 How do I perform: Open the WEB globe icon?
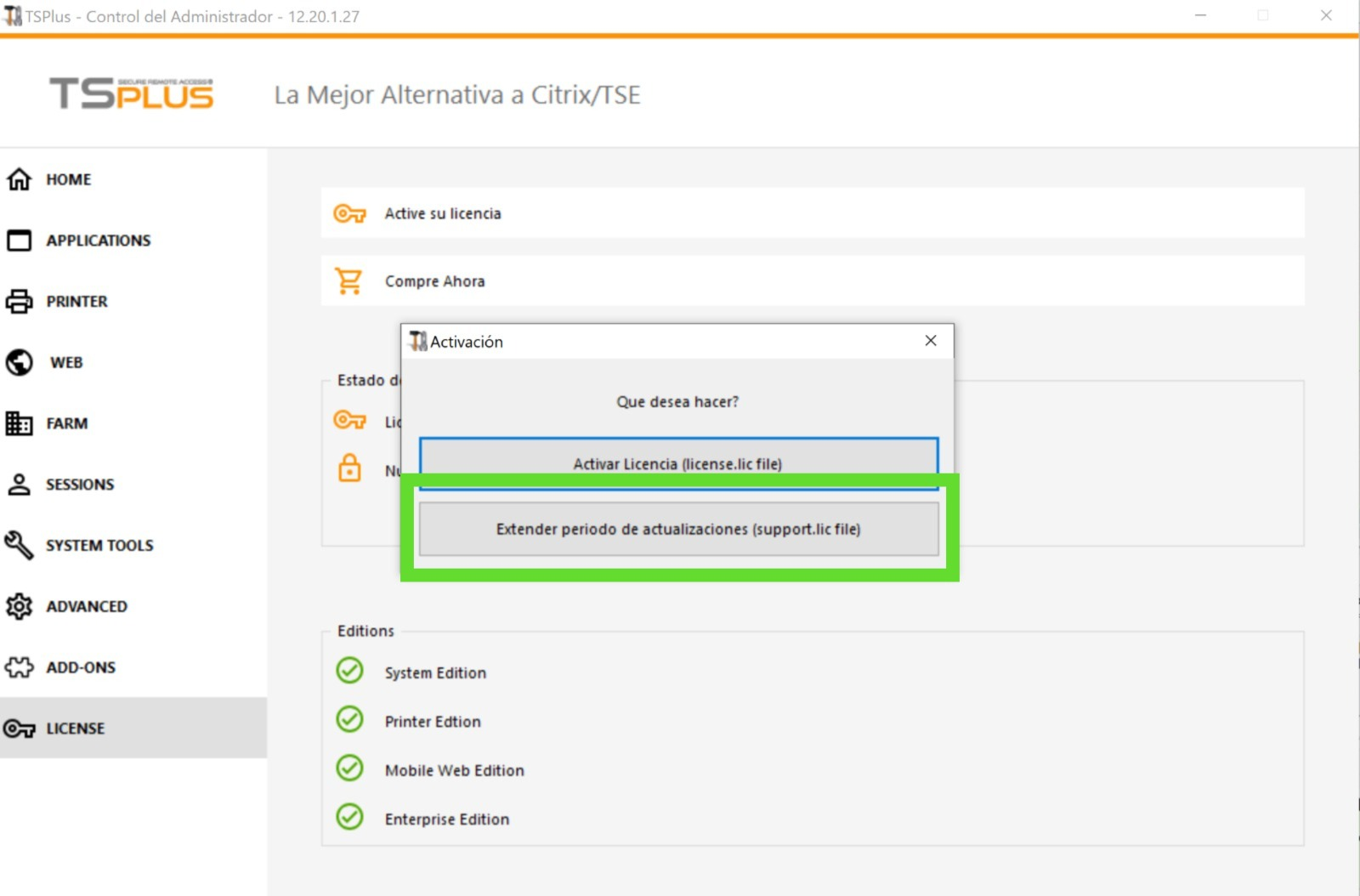(19, 362)
